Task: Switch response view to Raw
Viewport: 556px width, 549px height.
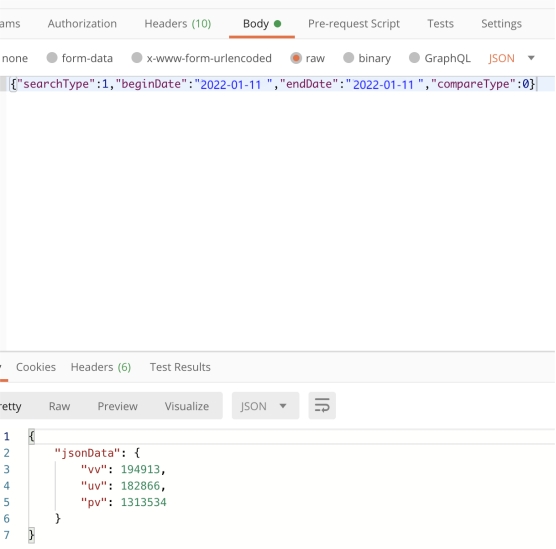Action: (59, 406)
